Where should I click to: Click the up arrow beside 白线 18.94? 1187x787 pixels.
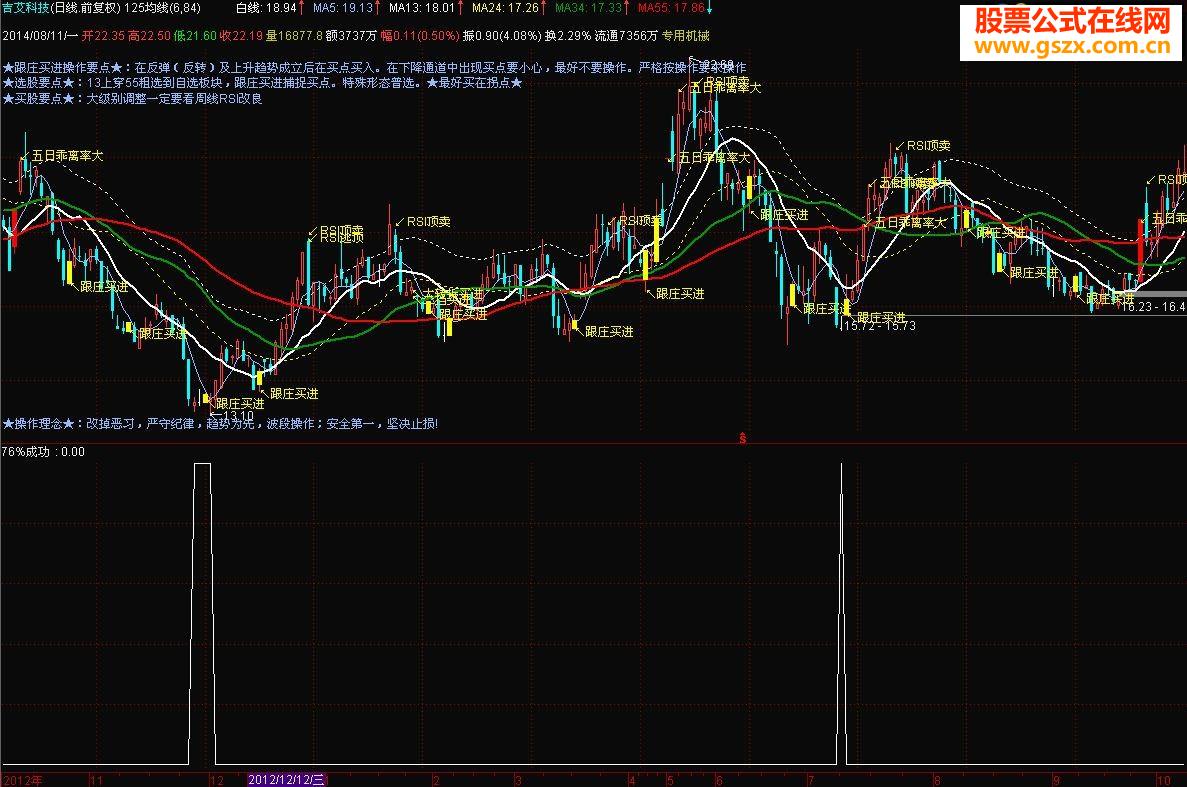click(301, 8)
